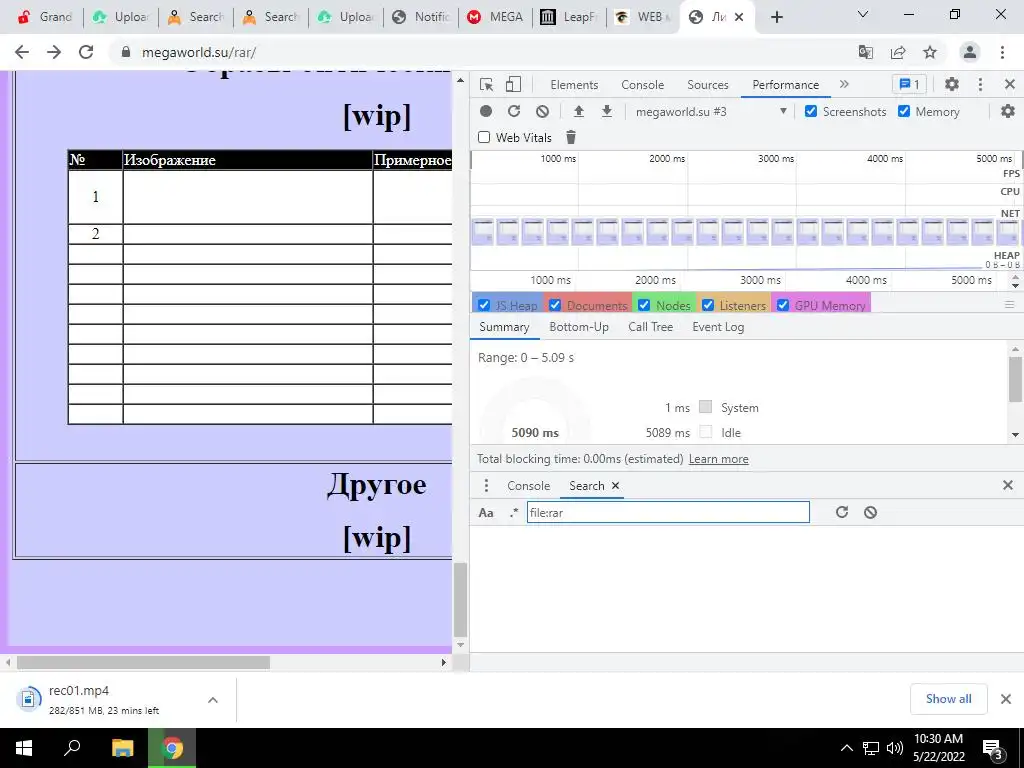This screenshot has width=1024, height=768.
Task: Focus the search field containing file:rar
Action: point(668,512)
